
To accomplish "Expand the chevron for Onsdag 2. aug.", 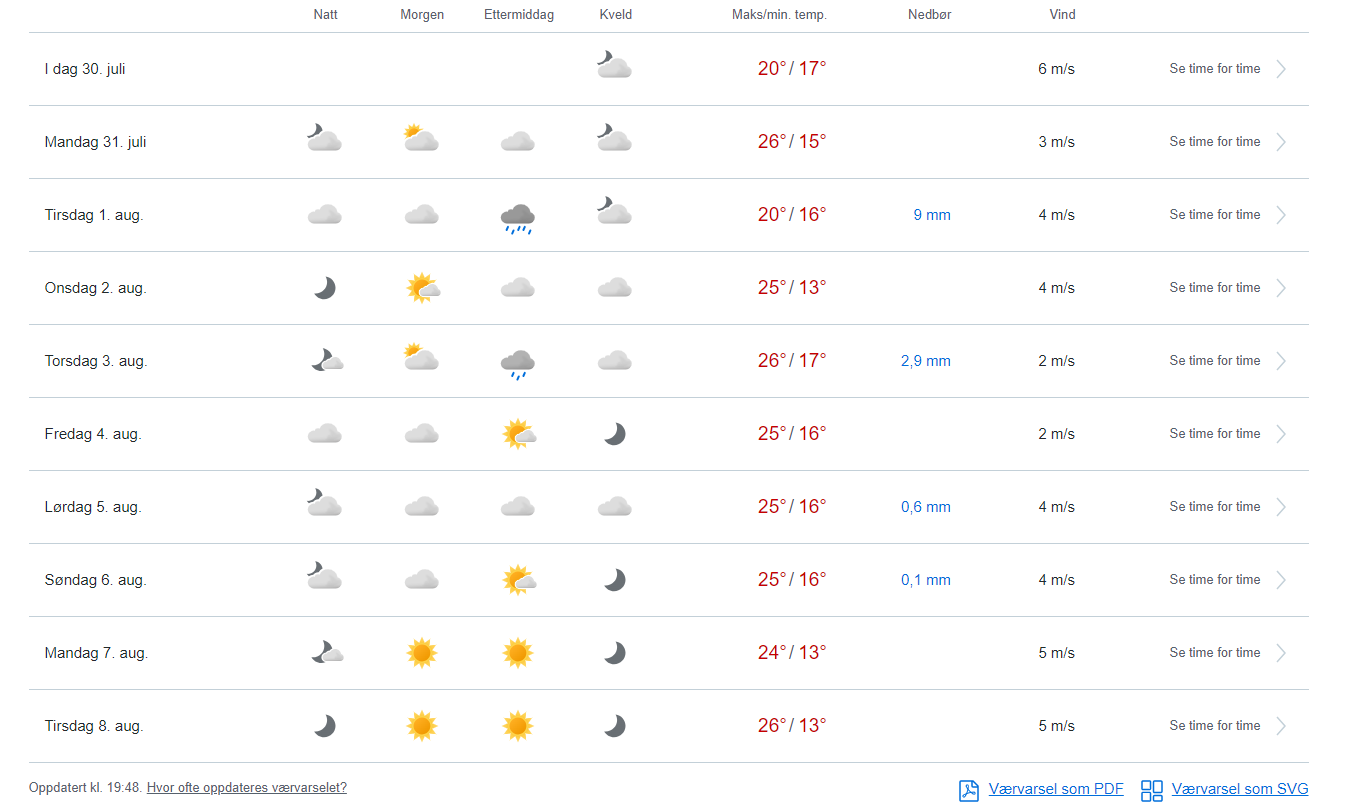I will click(1281, 288).
